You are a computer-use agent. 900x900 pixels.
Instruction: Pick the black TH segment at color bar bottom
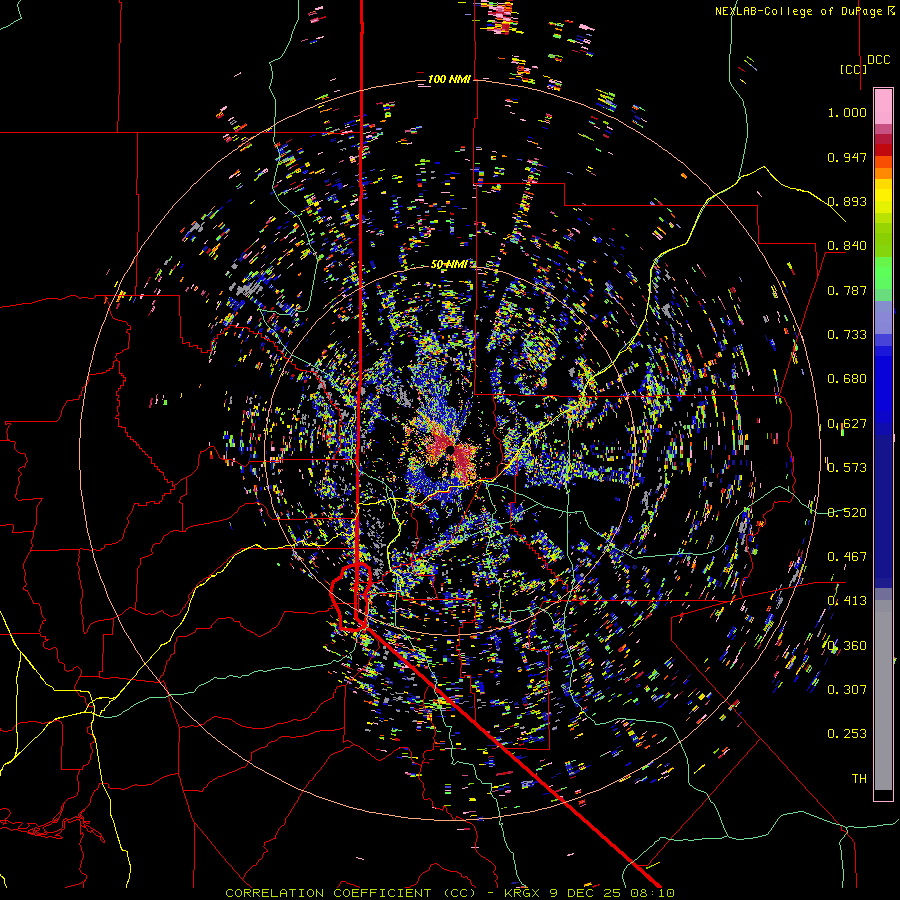click(883, 795)
